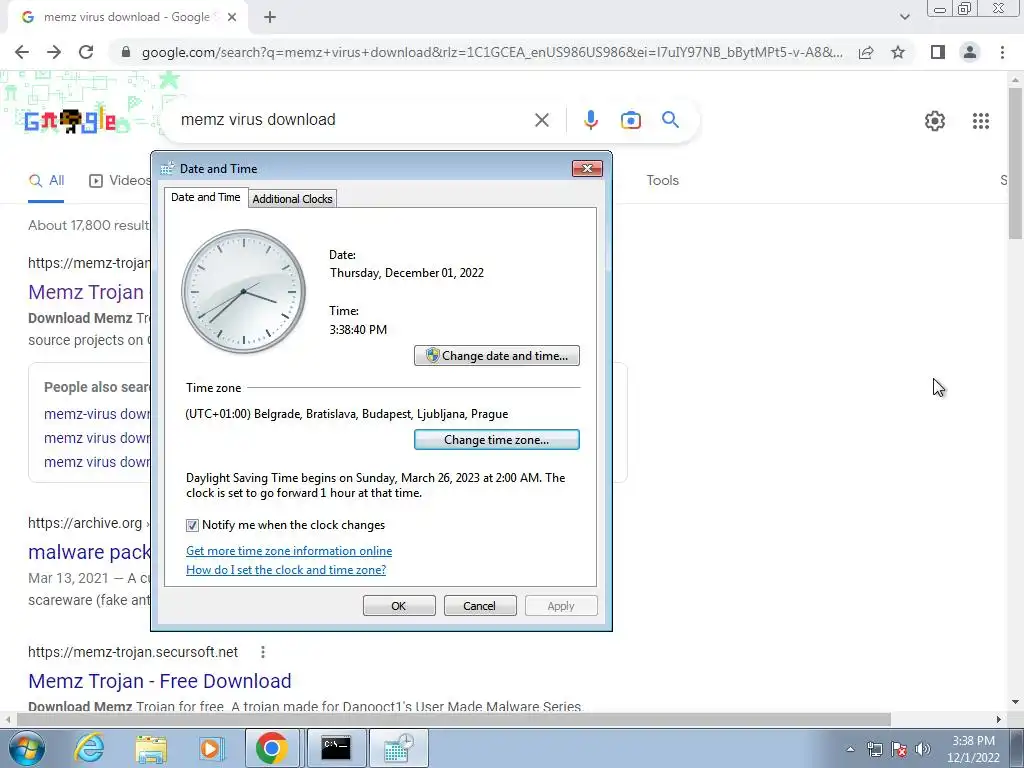
Task: Uncheck Notify me when the clock changes
Action: tap(192, 525)
